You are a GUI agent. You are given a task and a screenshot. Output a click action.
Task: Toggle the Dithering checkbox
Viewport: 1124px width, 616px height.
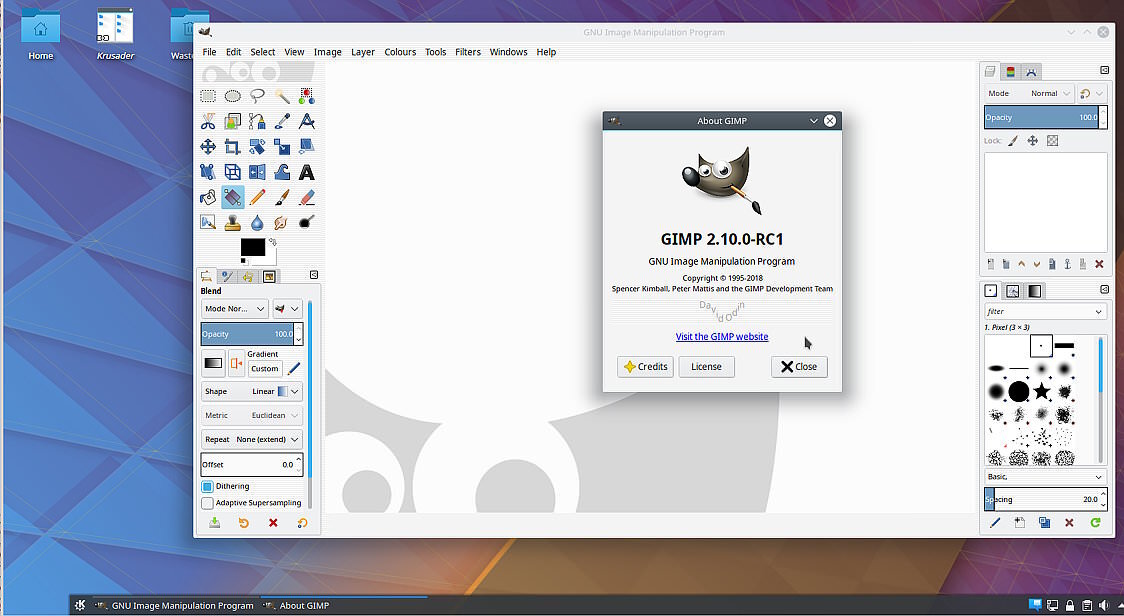coord(207,486)
